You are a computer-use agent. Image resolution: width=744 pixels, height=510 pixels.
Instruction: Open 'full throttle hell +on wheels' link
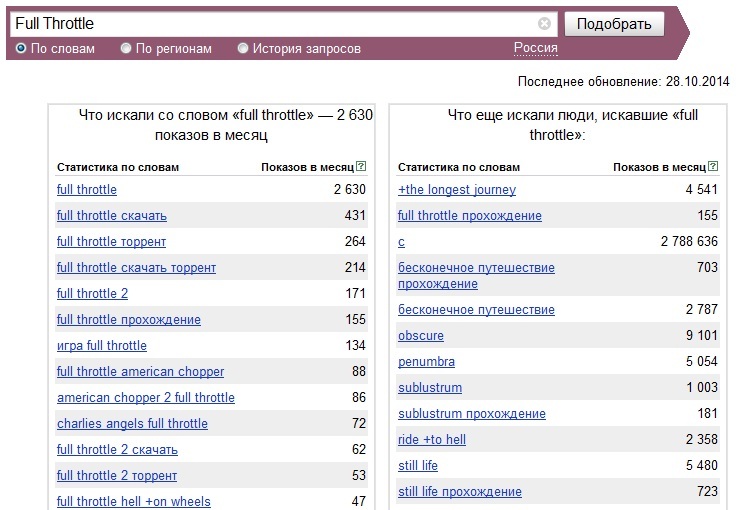(134, 501)
